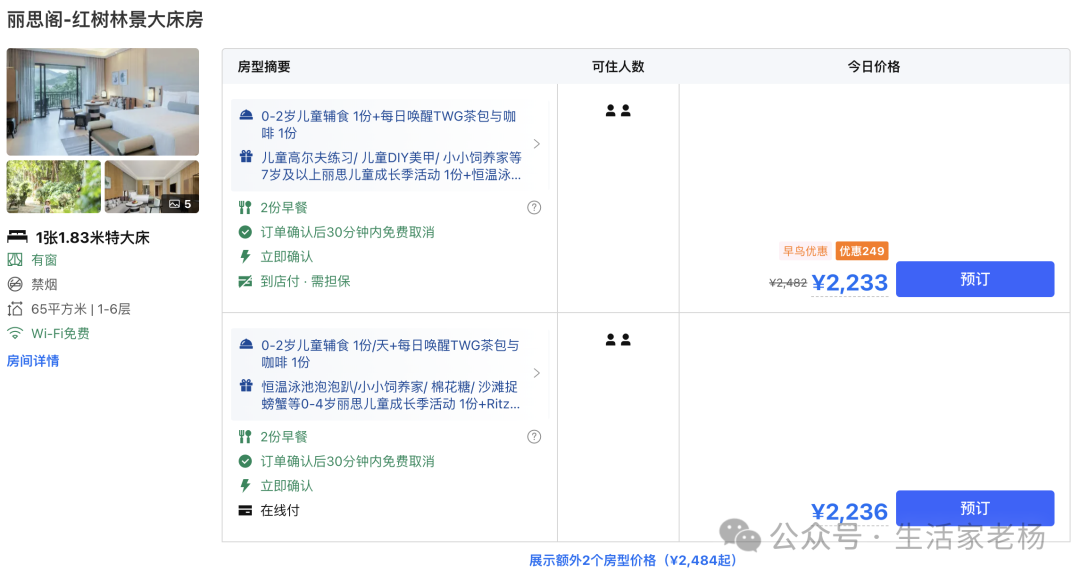
Task: Click the two-guest occupancy icon in the first row
Action: [x=618, y=110]
